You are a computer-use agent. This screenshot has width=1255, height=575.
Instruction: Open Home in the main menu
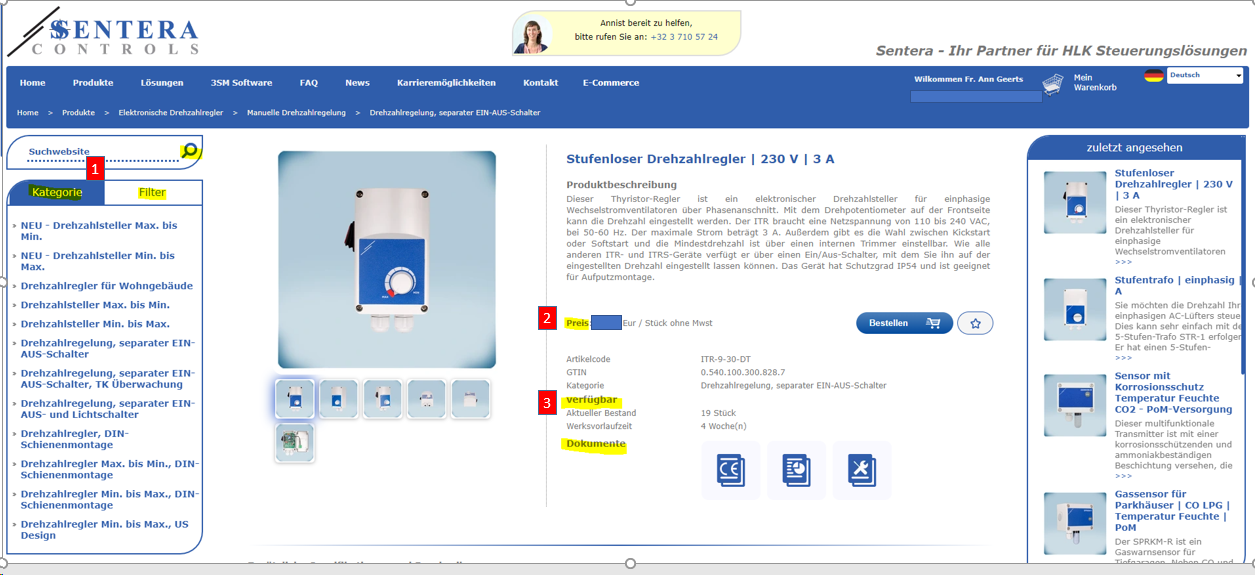click(33, 83)
